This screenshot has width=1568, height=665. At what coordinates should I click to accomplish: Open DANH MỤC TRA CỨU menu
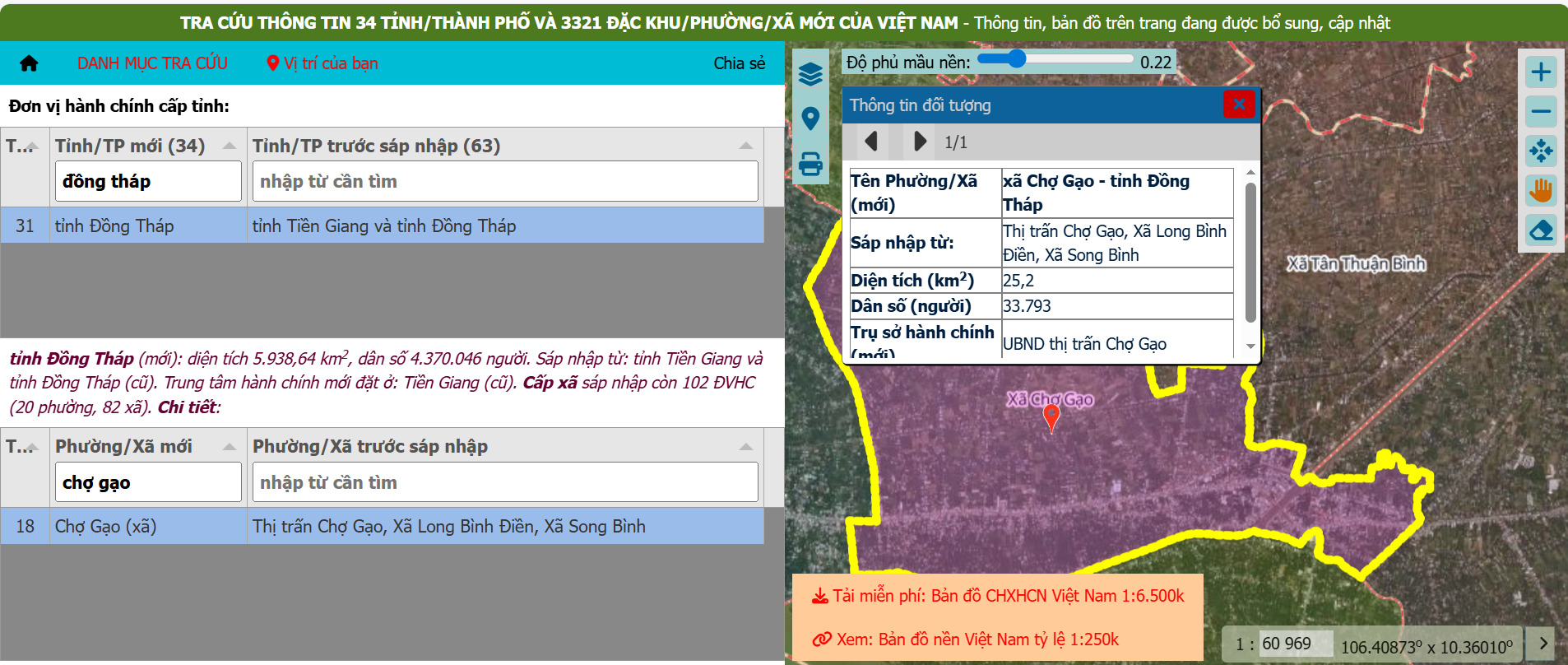[x=152, y=63]
